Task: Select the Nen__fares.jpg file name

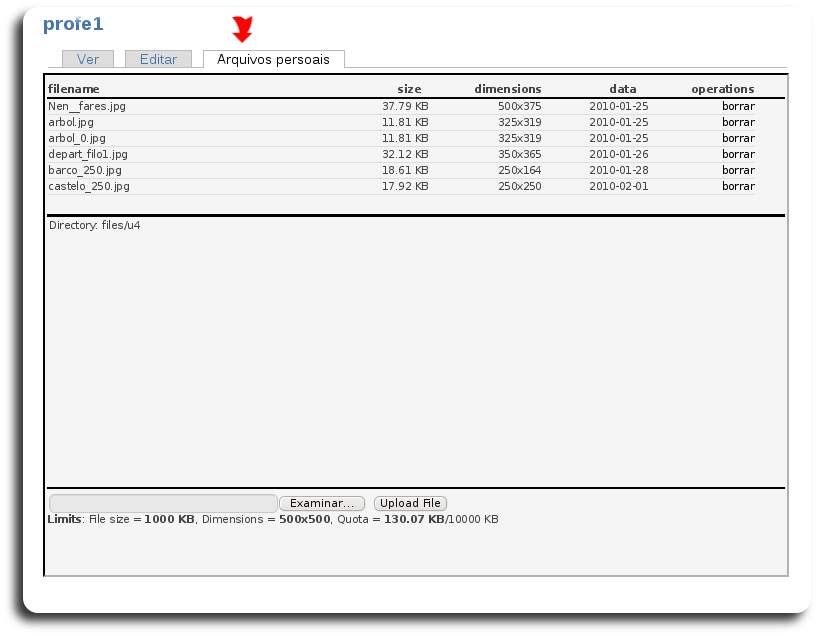Action: 87,106
